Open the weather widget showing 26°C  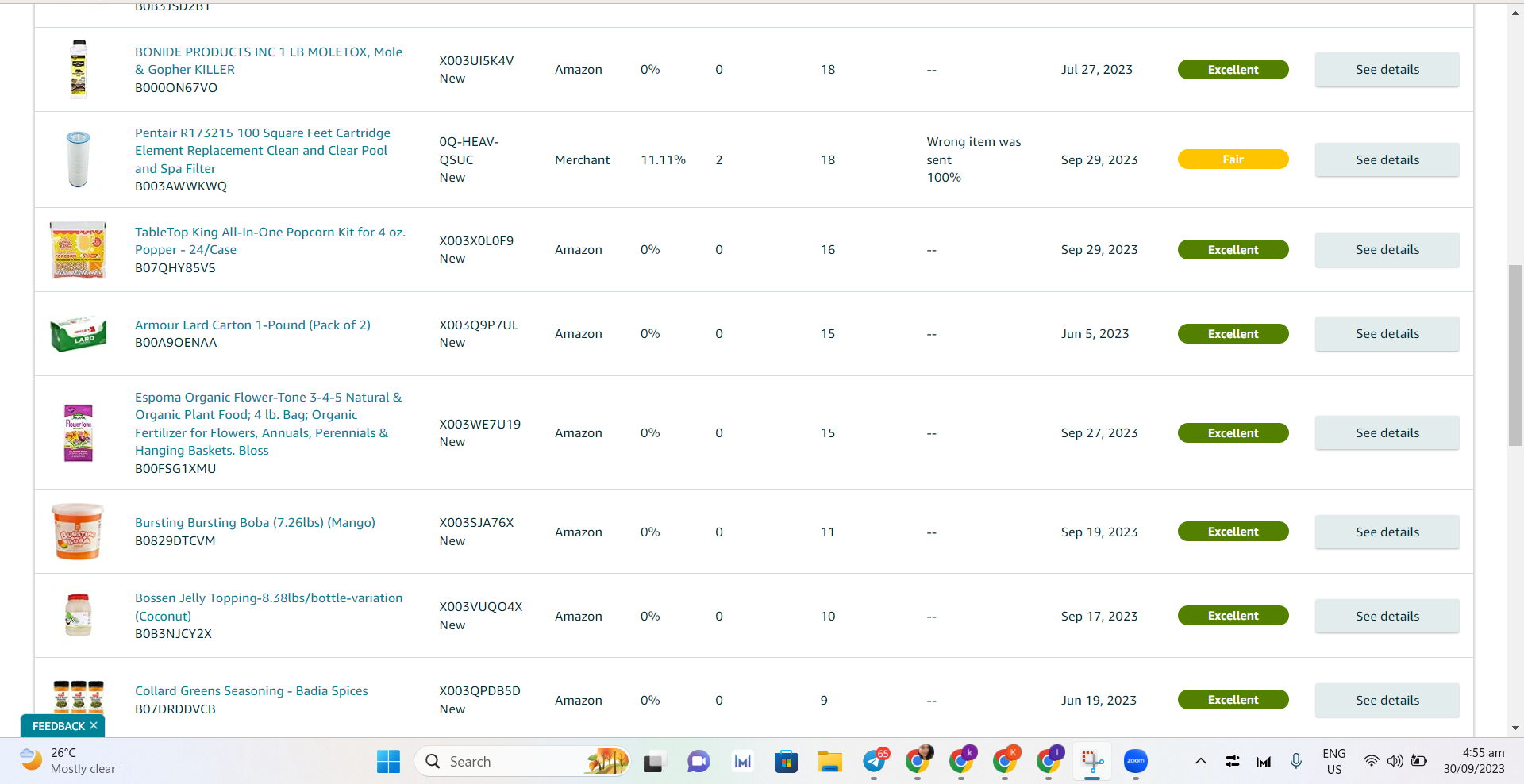(x=68, y=761)
